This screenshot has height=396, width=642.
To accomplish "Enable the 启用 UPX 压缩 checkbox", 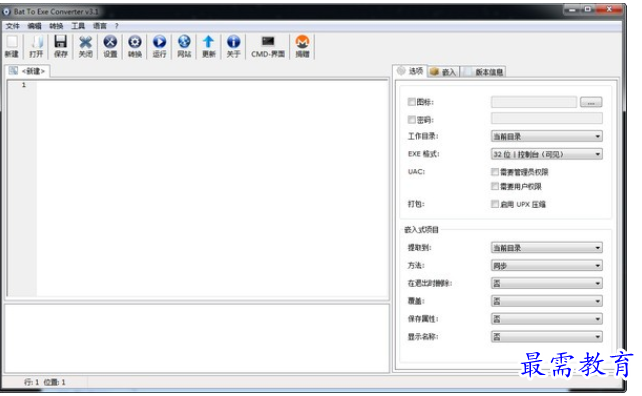I will pyautogui.click(x=495, y=204).
